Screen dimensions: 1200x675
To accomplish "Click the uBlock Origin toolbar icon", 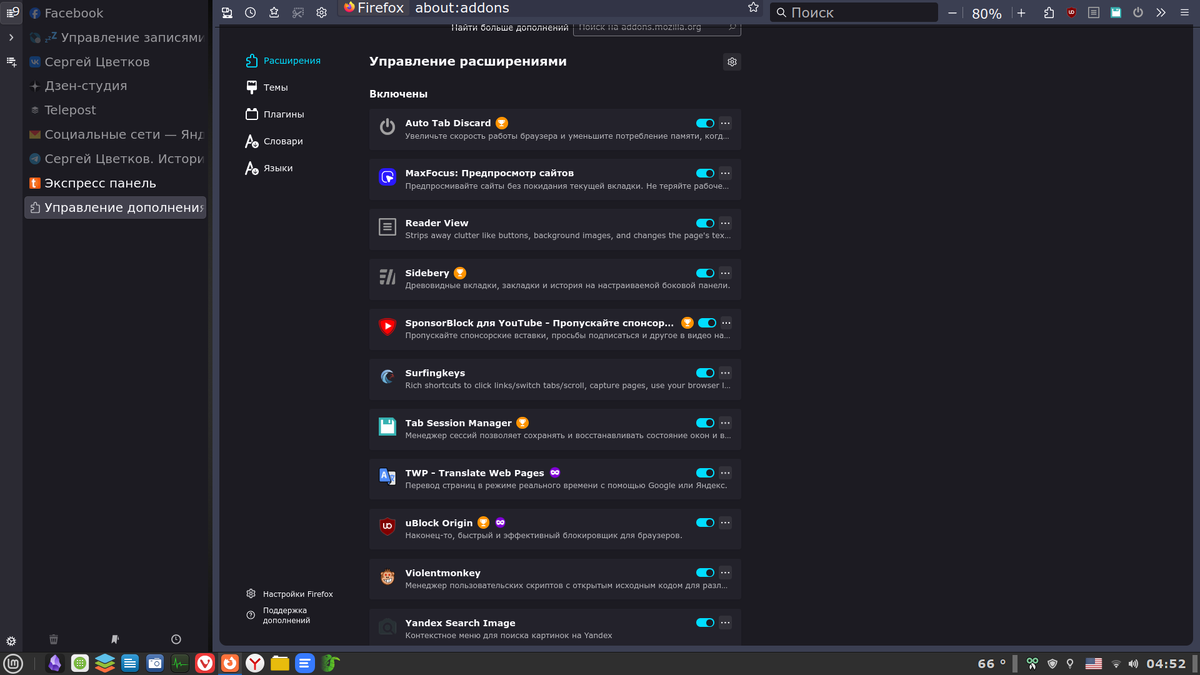I will [1072, 13].
